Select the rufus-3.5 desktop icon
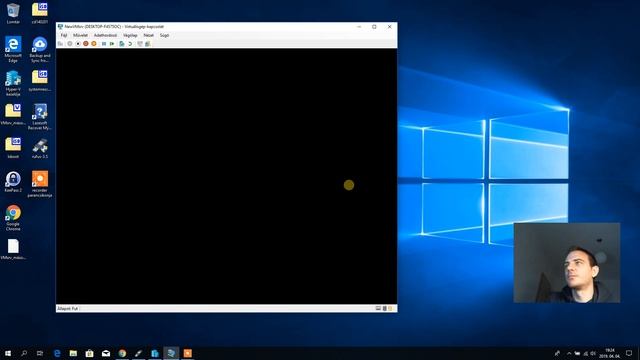 [40, 149]
